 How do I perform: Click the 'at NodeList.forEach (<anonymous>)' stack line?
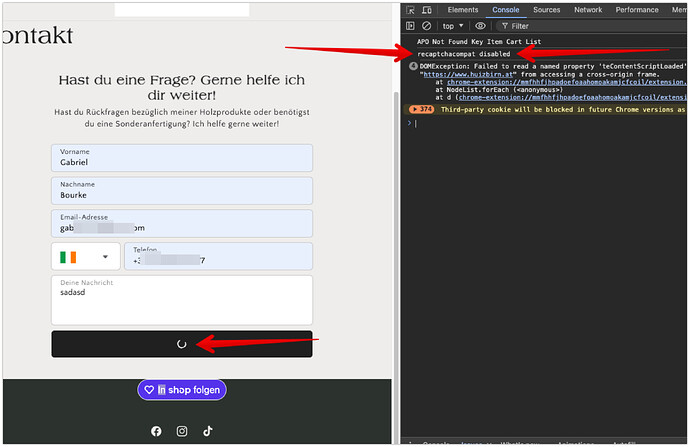tap(499, 90)
